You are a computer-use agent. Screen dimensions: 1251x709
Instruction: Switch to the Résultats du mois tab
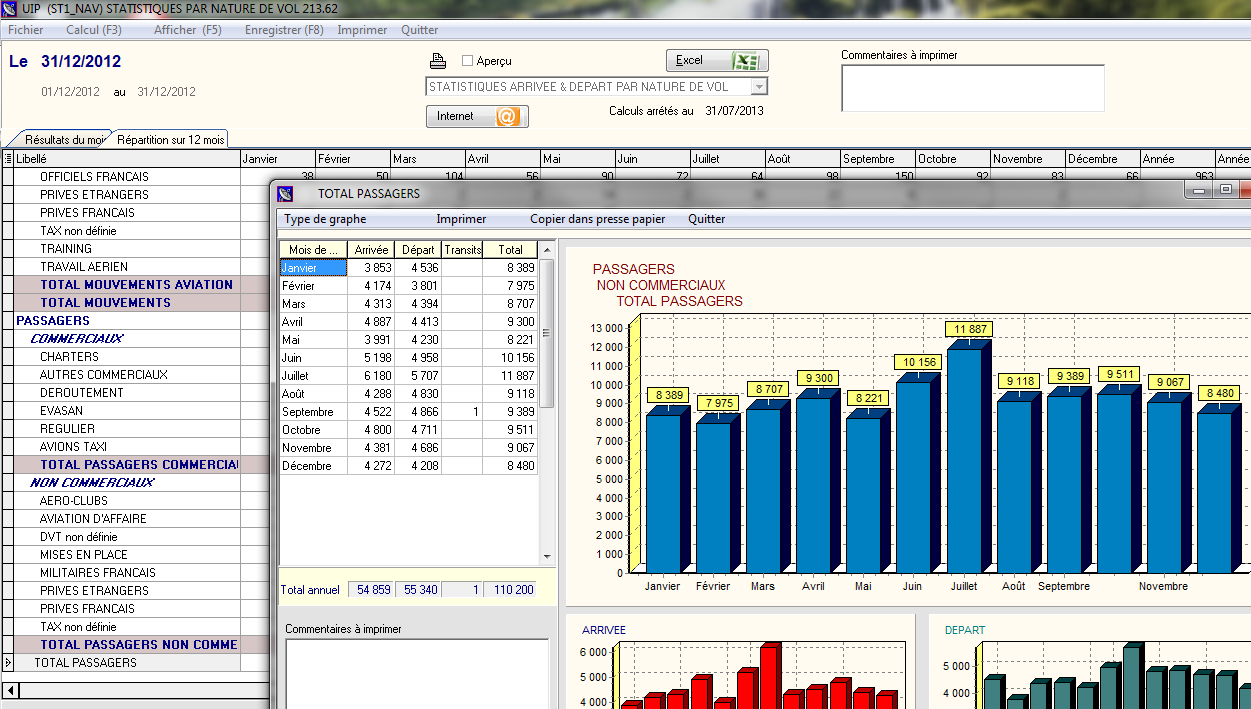[62, 140]
